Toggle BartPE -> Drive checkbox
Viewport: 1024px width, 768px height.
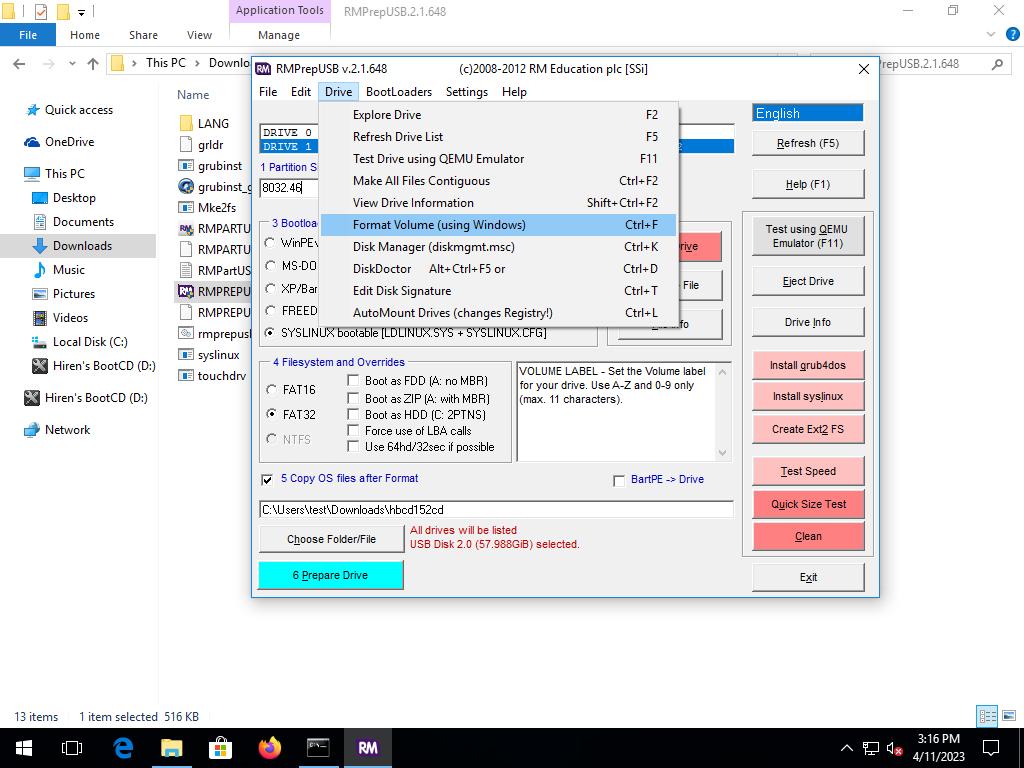[619, 480]
